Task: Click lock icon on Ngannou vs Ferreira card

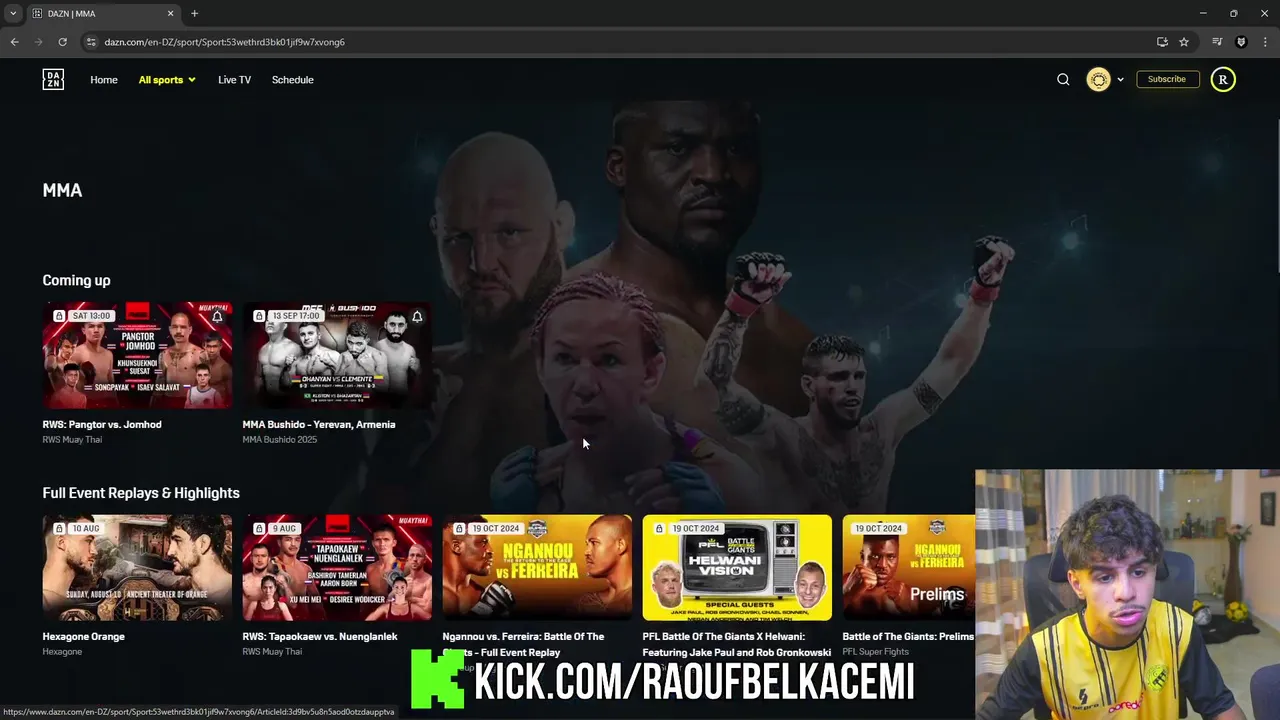Action: [x=459, y=528]
